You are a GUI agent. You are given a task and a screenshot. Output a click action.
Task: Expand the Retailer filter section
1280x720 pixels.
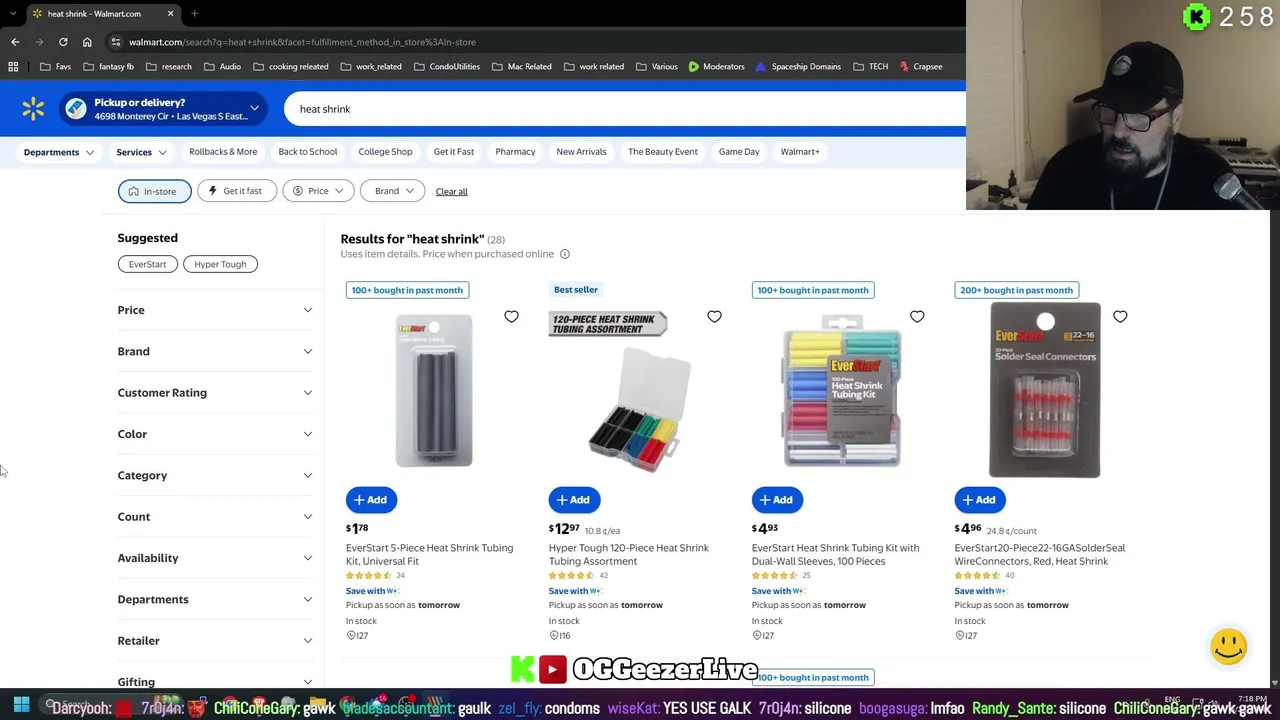215,641
